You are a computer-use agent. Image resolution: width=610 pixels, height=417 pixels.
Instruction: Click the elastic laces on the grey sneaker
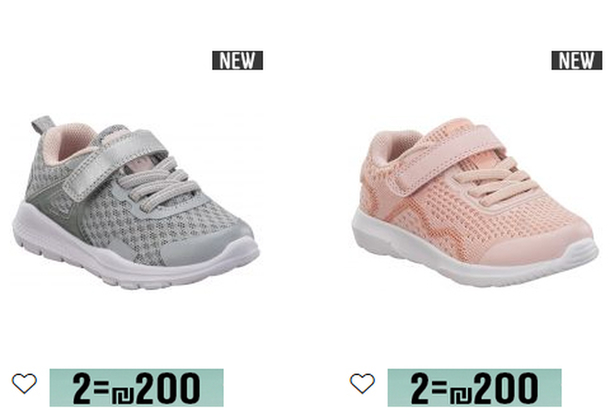tap(158, 181)
